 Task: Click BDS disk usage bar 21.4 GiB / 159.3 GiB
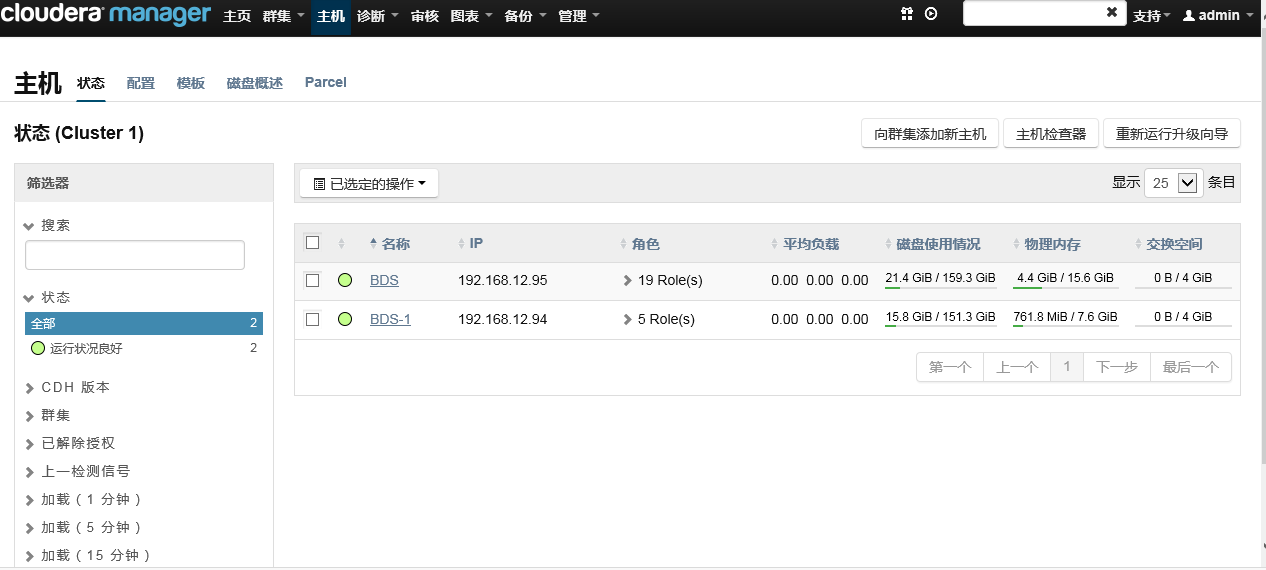pyautogui.click(x=940, y=279)
